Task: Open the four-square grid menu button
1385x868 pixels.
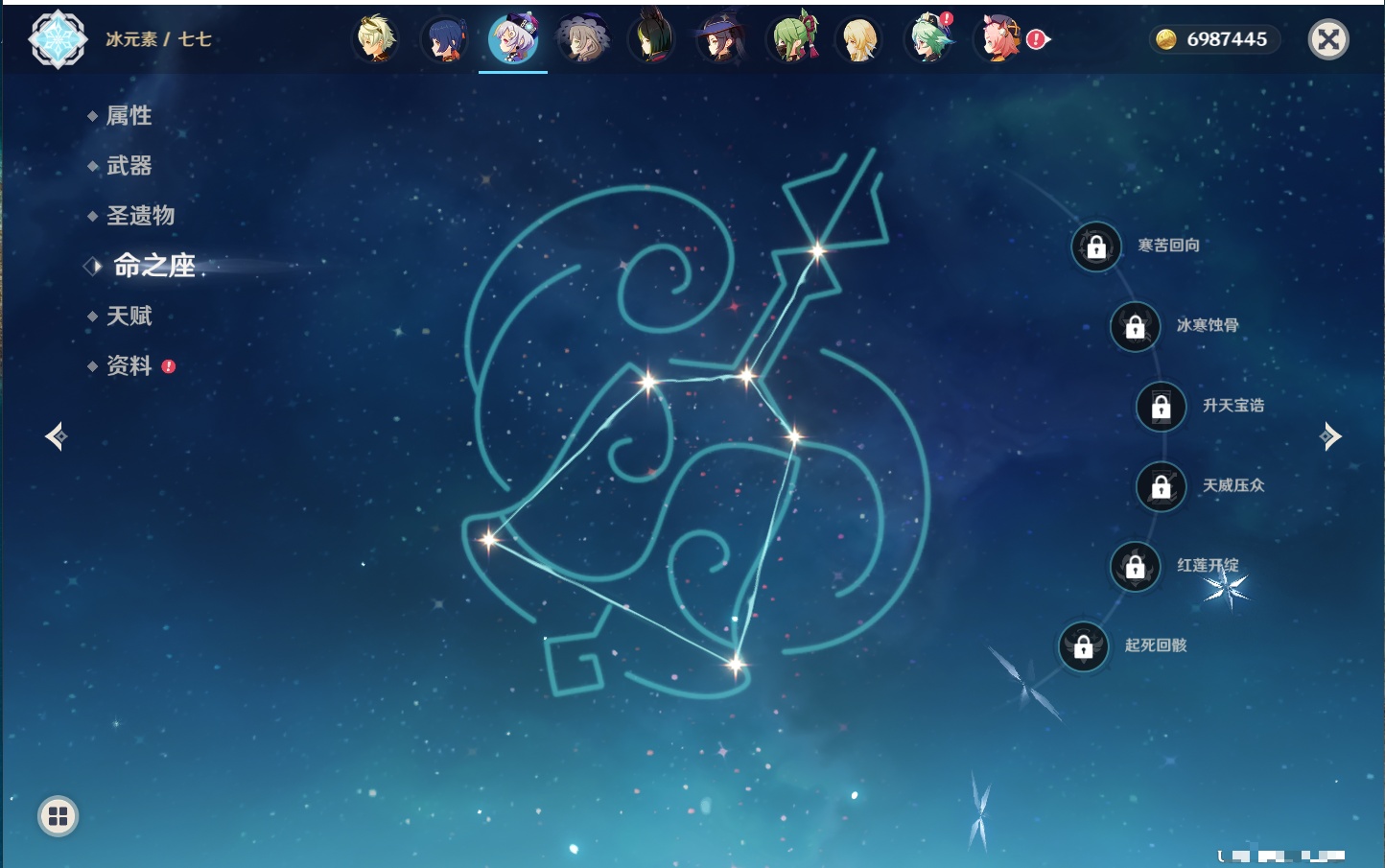Action: click(x=58, y=816)
